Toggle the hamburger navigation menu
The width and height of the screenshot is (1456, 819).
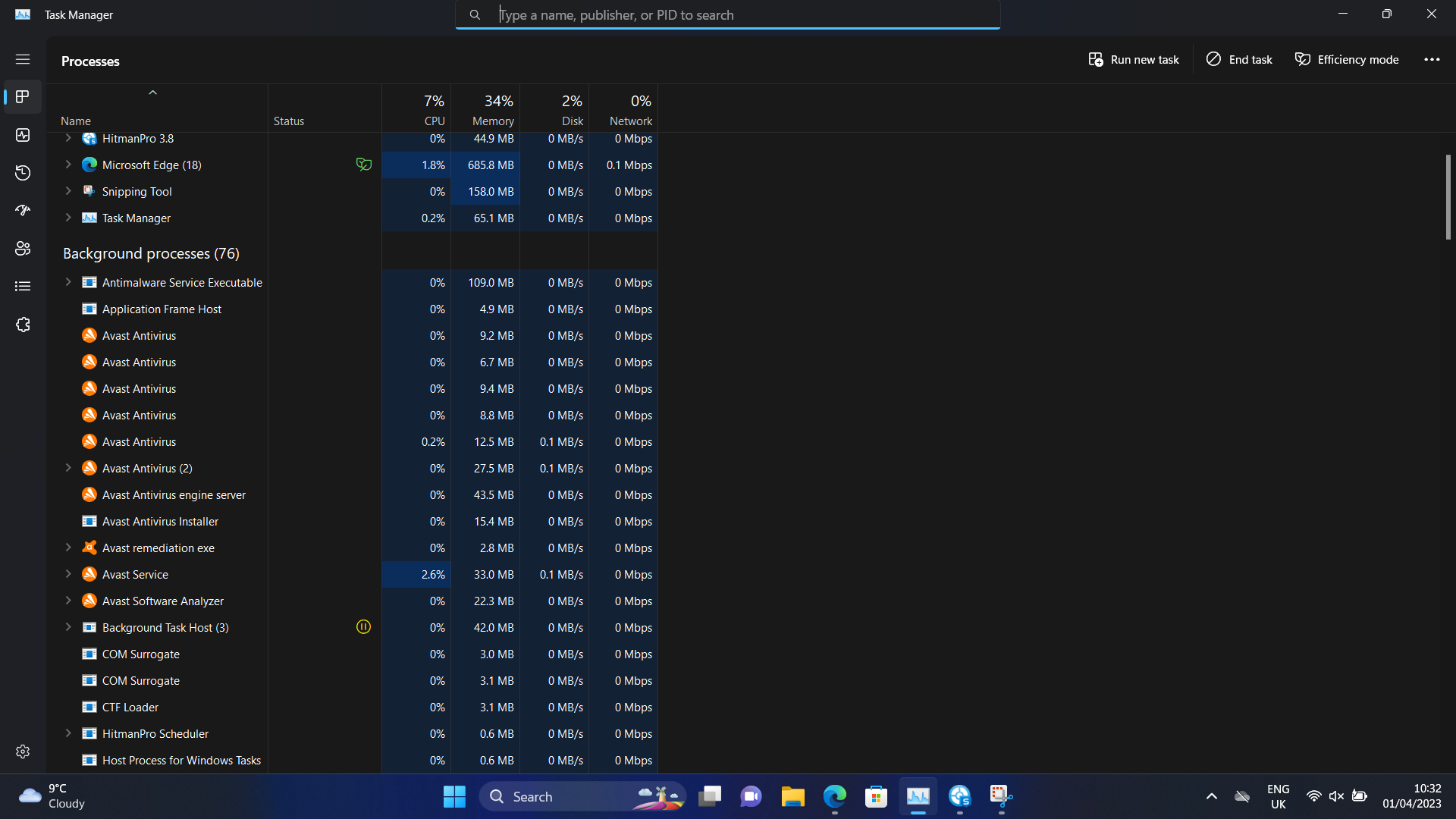[x=23, y=59]
